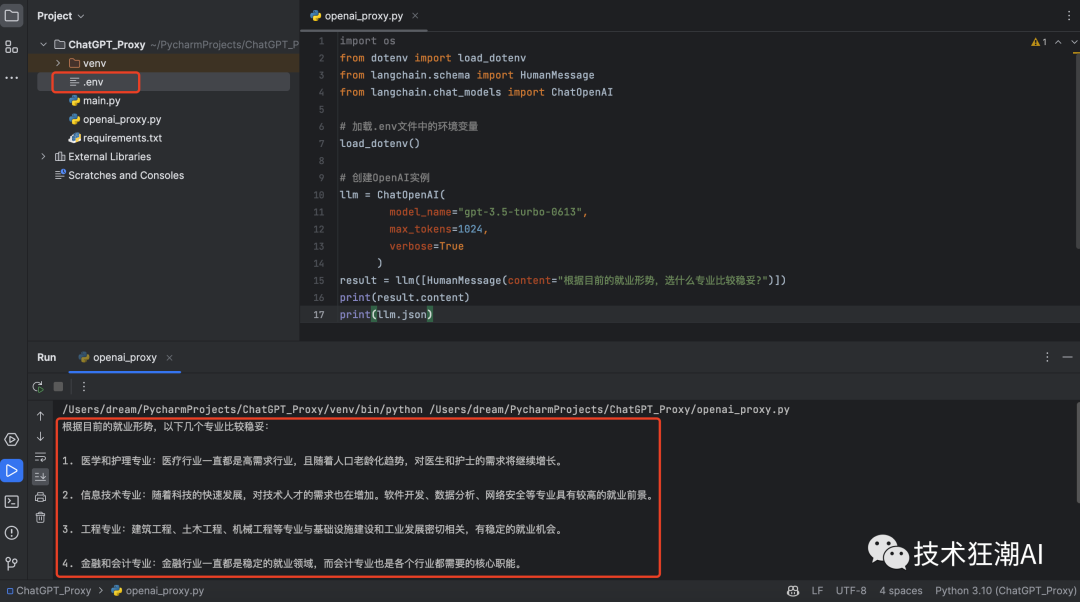Expand the venv folder
Image resolution: width=1080 pixels, height=602 pixels.
tap(58, 63)
